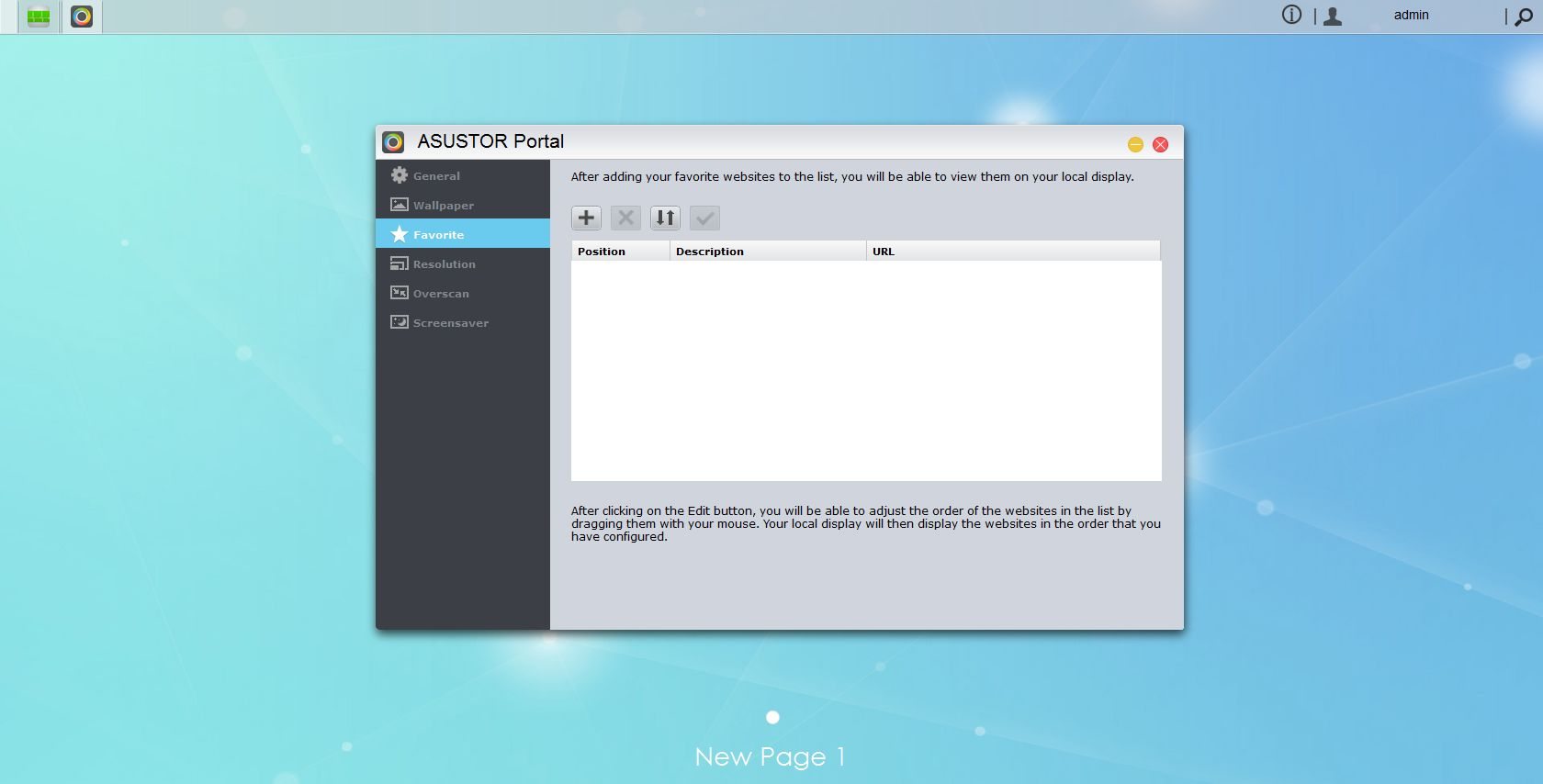Open the green desktop icon in taskbar
This screenshot has height=784, width=1543.
pyautogui.click(x=39, y=17)
